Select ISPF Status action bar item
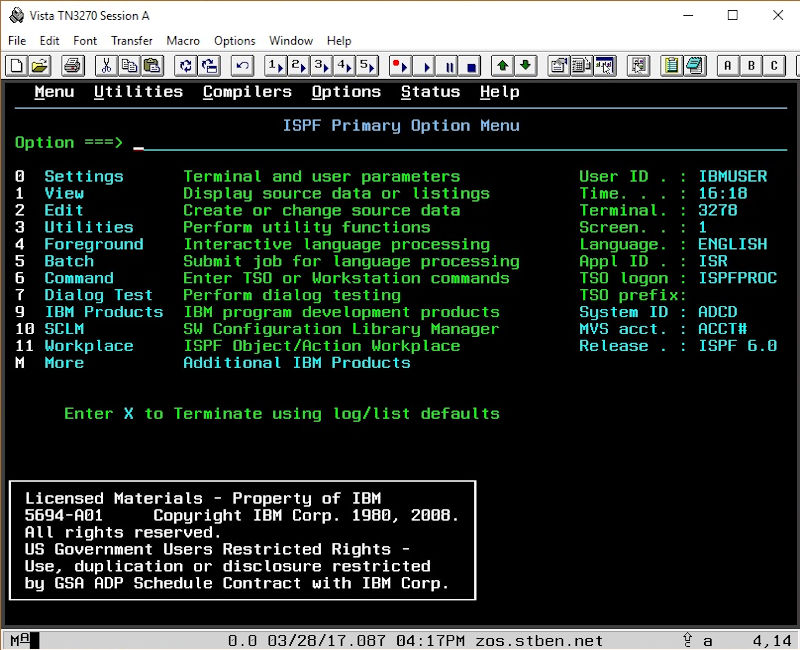The image size is (800, 650). 430,92
